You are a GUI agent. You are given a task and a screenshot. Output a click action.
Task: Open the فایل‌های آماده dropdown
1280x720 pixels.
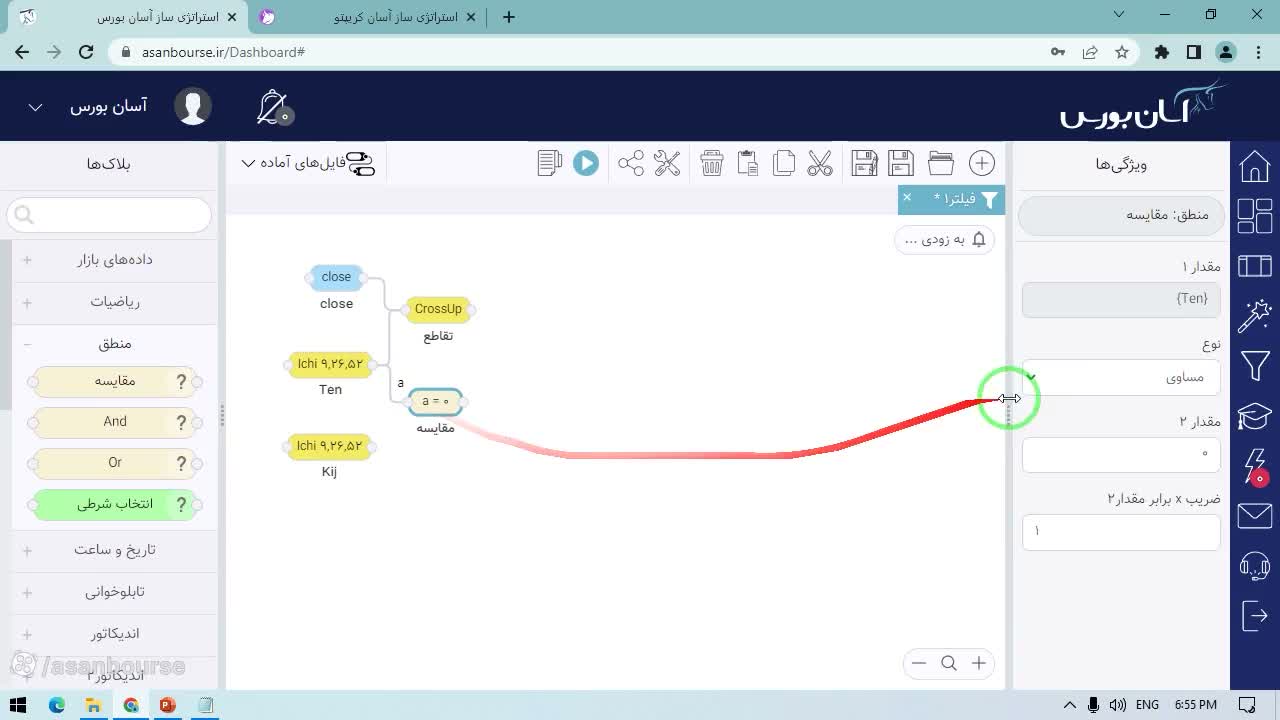[308, 163]
